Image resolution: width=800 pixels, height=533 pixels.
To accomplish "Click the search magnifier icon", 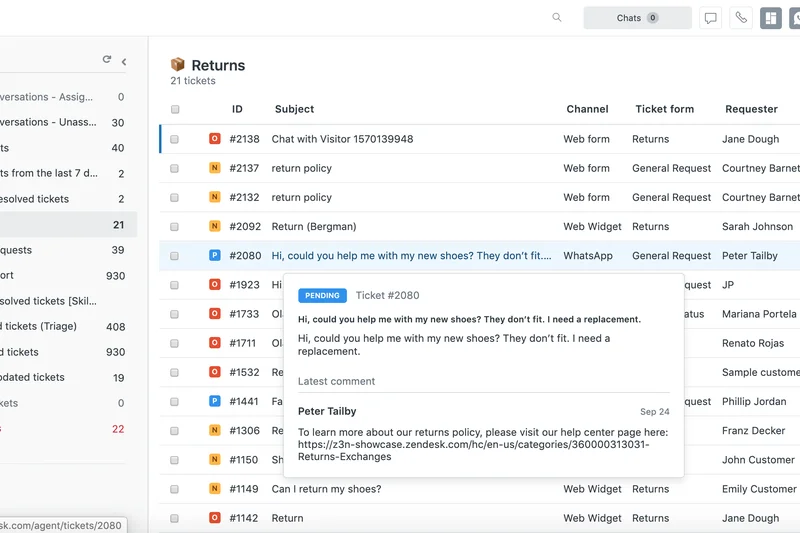I will (557, 18).
